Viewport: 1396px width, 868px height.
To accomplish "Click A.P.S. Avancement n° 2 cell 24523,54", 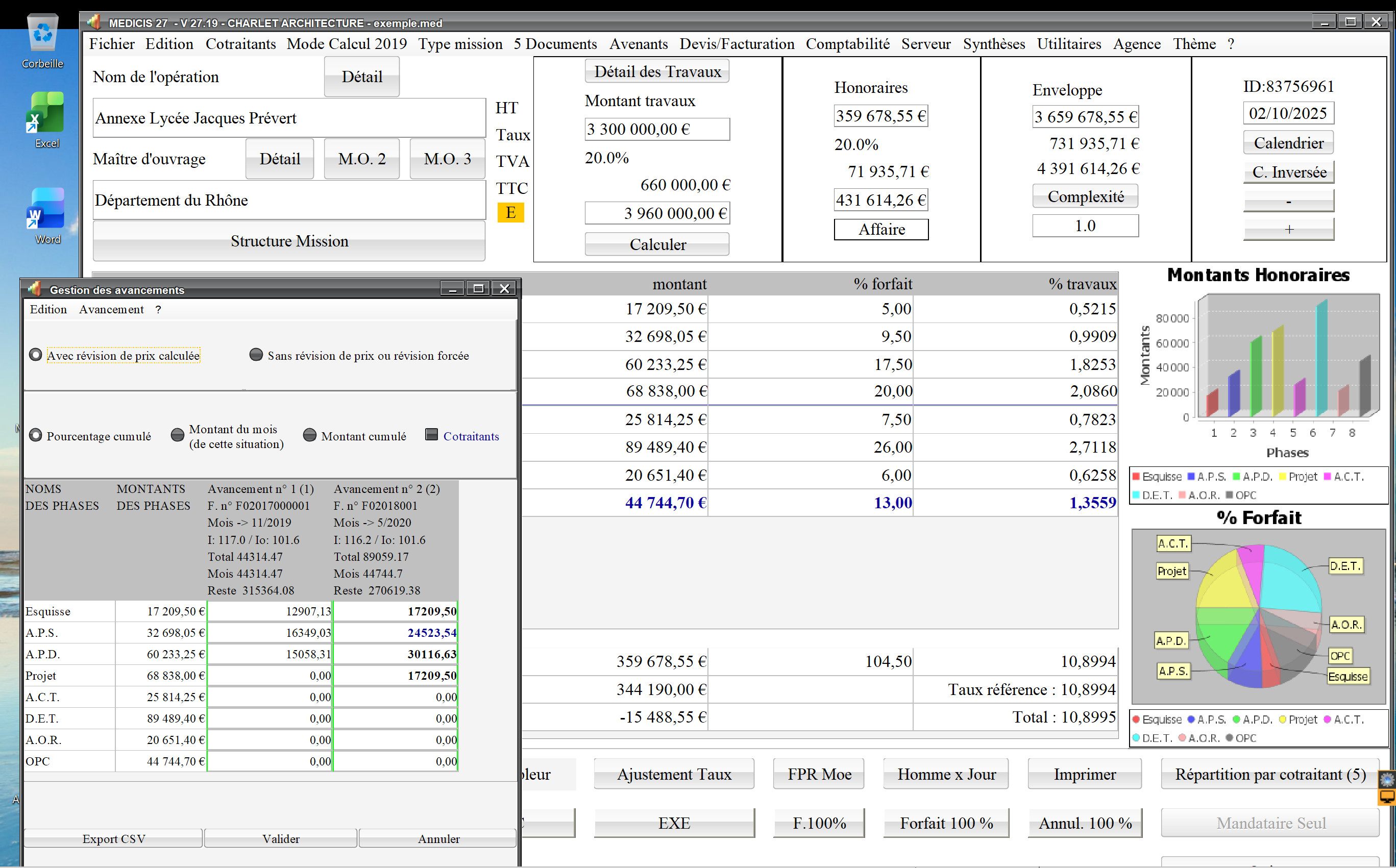I will coord(395,633).
